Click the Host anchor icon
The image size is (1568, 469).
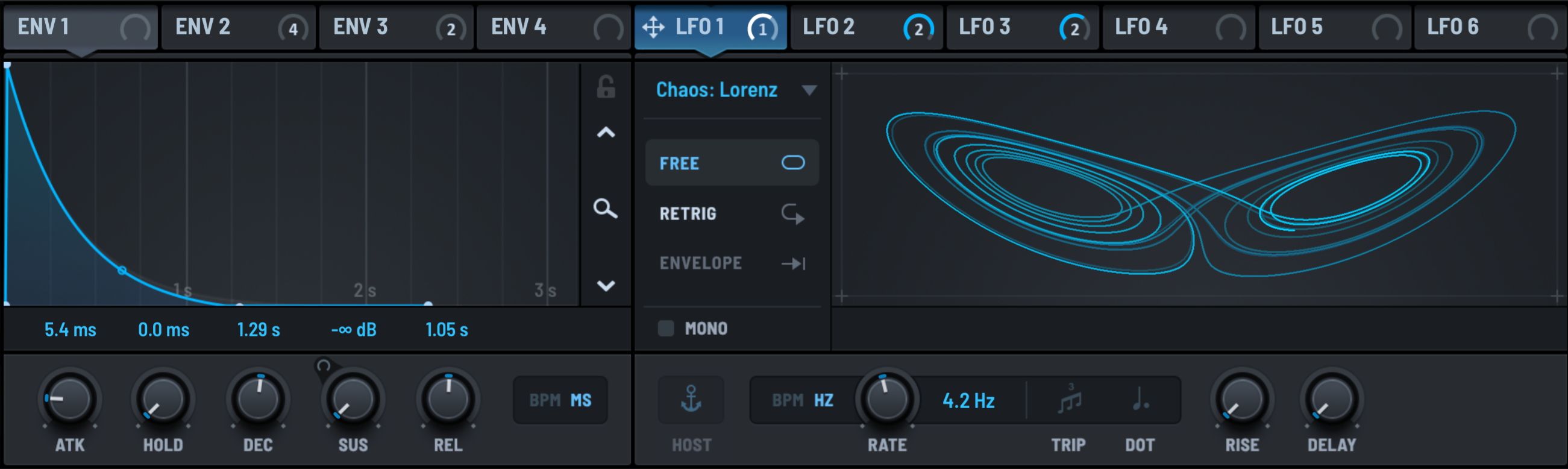(691, 400)
